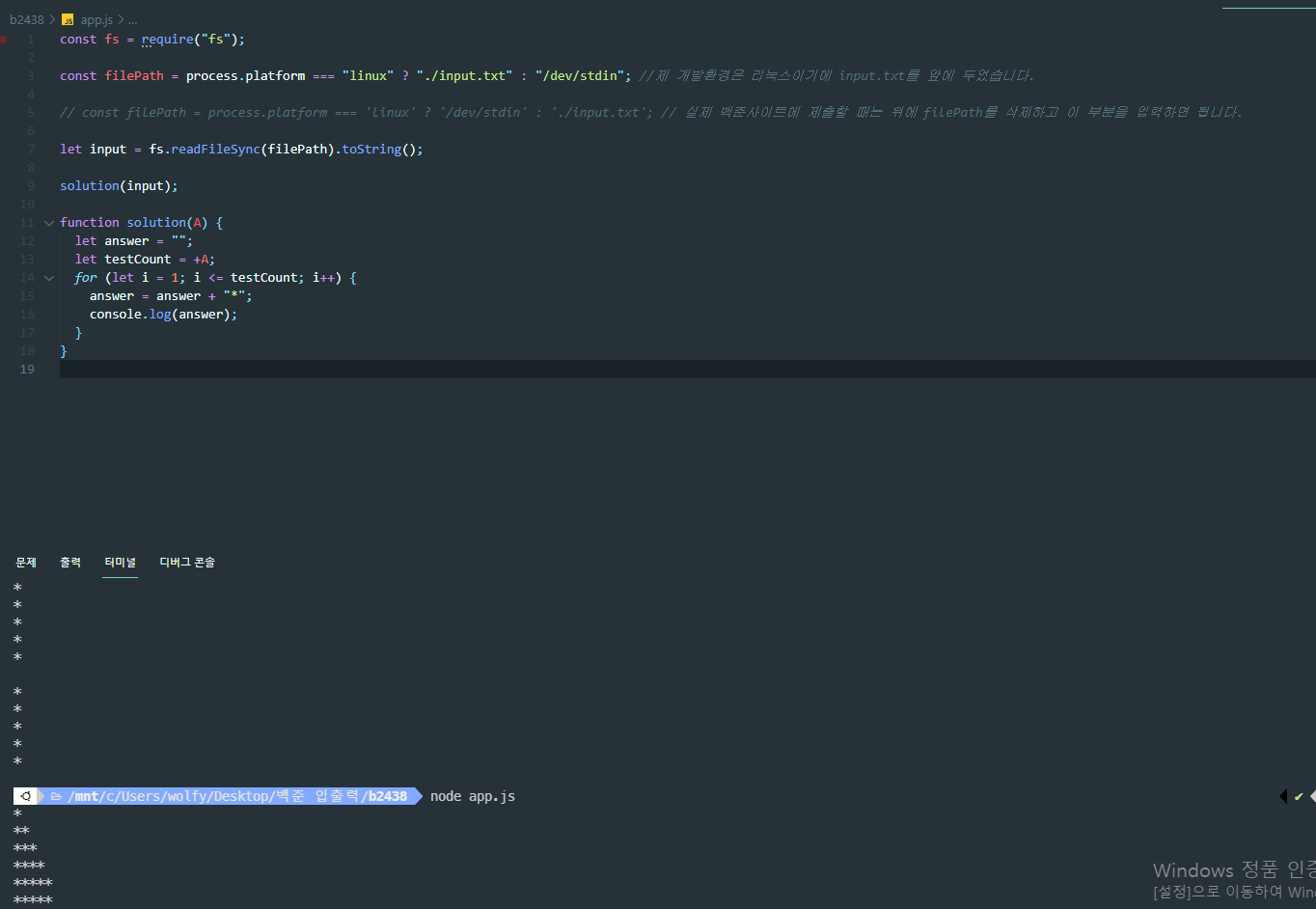
Task: Collapse the for loop at line 14
Action: click(x=49, y=278)
